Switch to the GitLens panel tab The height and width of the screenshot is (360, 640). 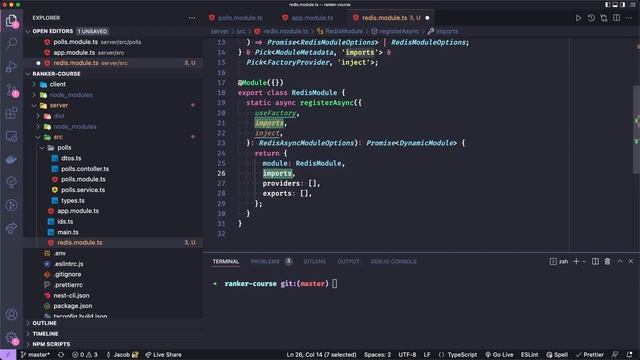315,261
